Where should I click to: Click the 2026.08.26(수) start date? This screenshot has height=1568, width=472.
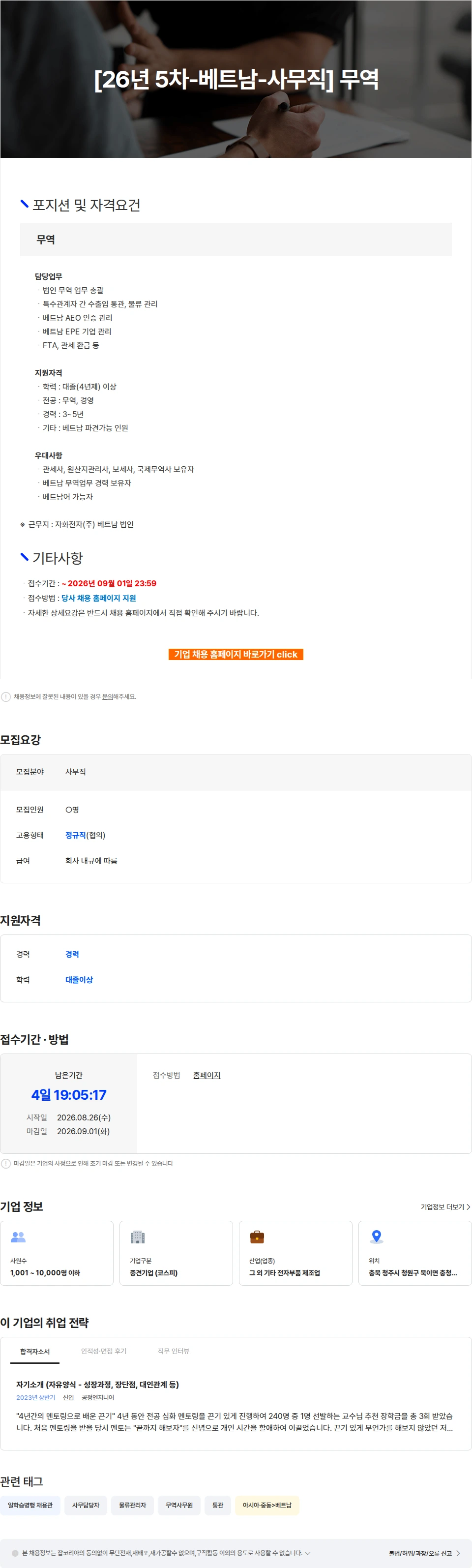pos(84,1117)
